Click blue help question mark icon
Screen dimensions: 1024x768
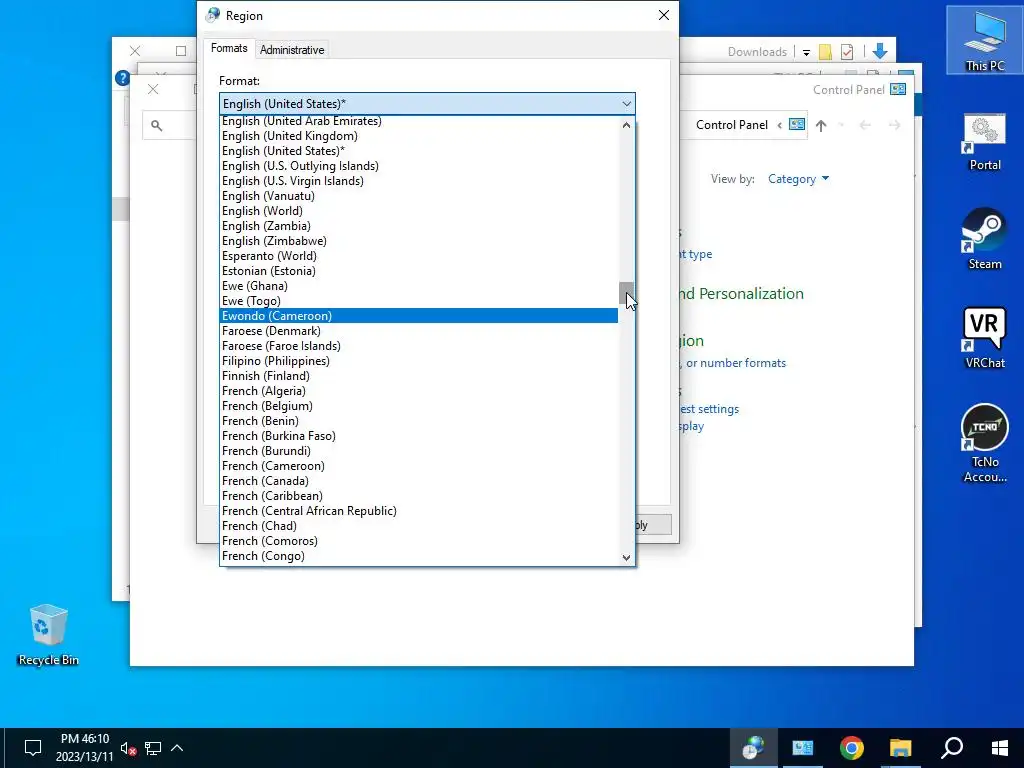122,78
